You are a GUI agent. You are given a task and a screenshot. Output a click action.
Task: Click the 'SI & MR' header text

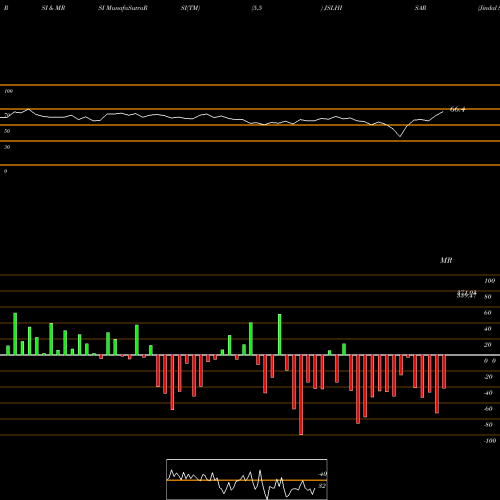[53, 8]
